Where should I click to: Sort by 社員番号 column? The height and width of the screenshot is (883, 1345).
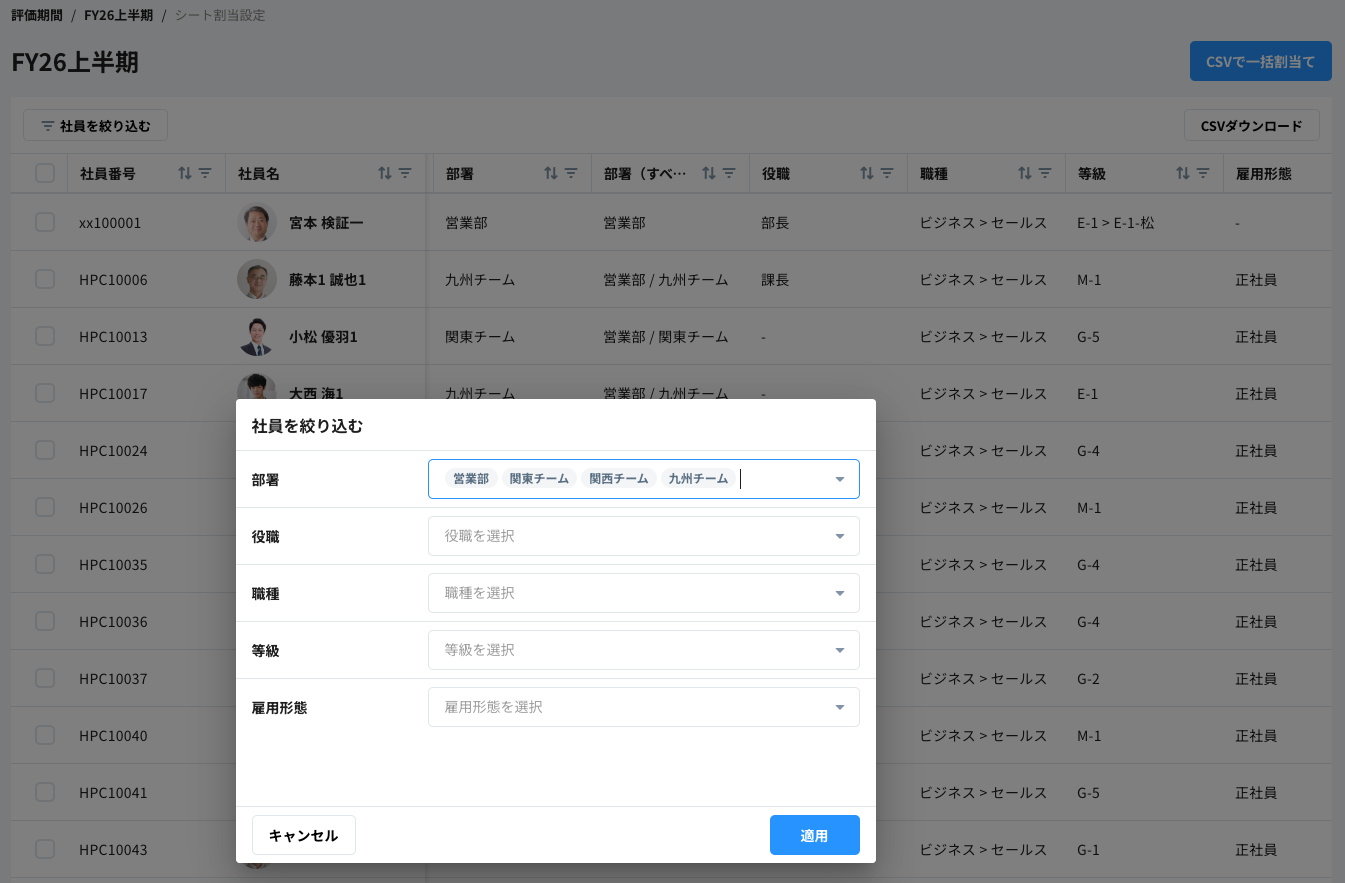click(x=184, y=173)
